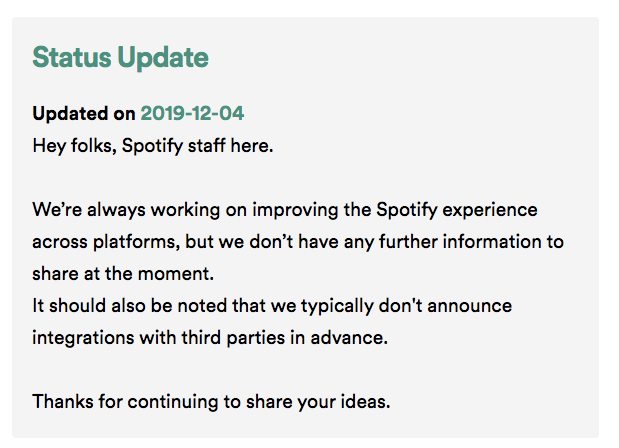
Task: Click the line starting 'across platforms'
Action: 298,242
